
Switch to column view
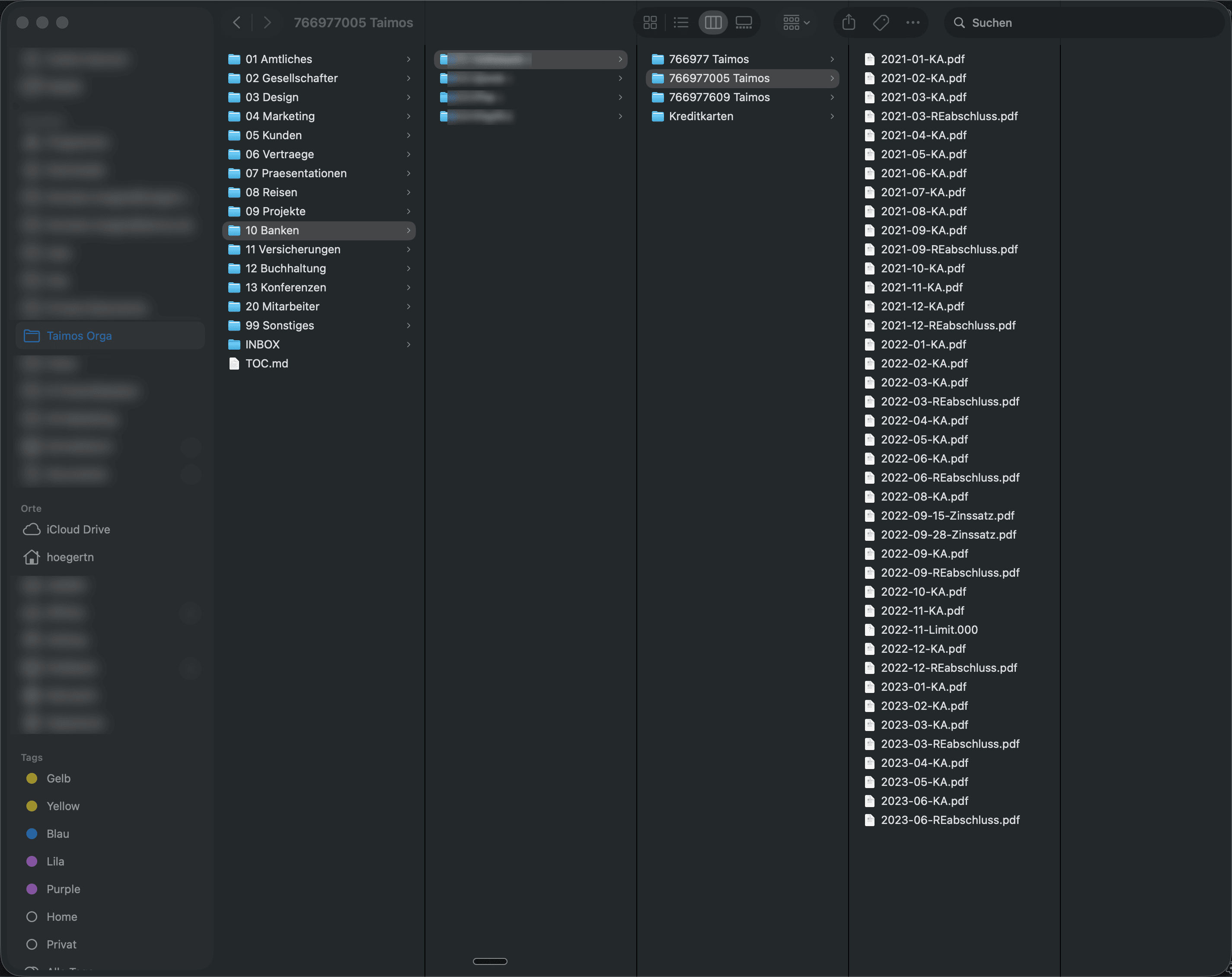pos(712,22)
